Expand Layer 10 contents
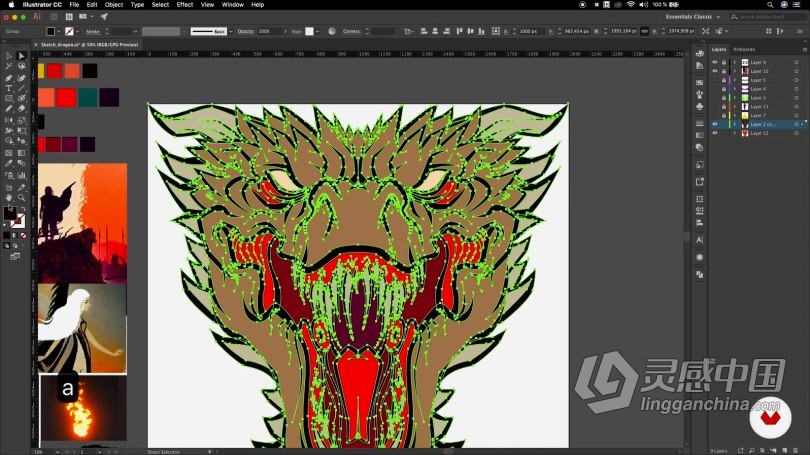This screenshot has width=810, height=455. (735, 71)
